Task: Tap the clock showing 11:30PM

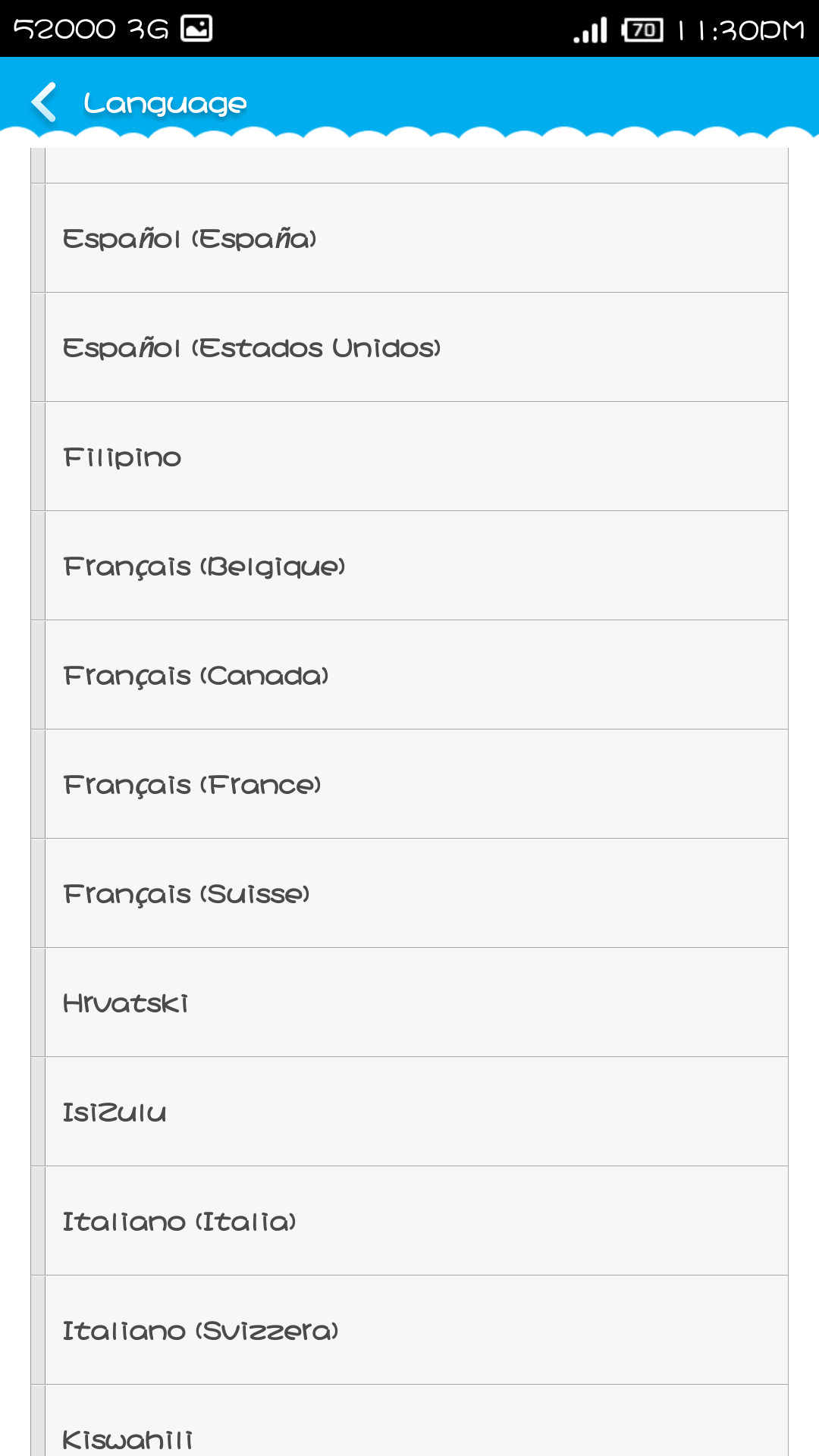Action: point(741,30)
